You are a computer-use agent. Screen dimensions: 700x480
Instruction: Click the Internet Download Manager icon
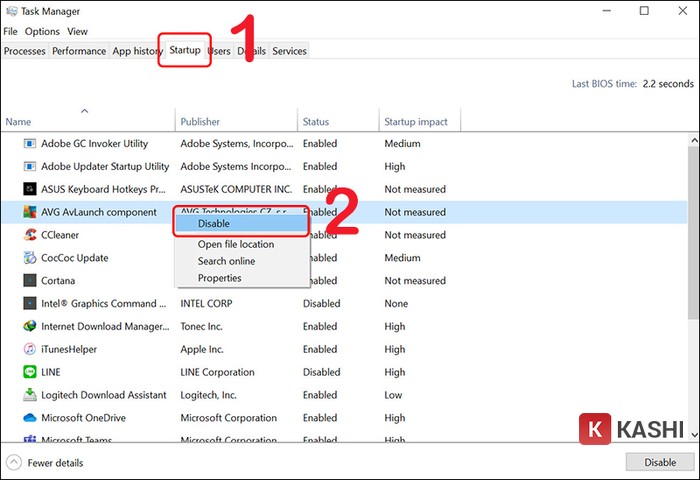coord(29,326)
